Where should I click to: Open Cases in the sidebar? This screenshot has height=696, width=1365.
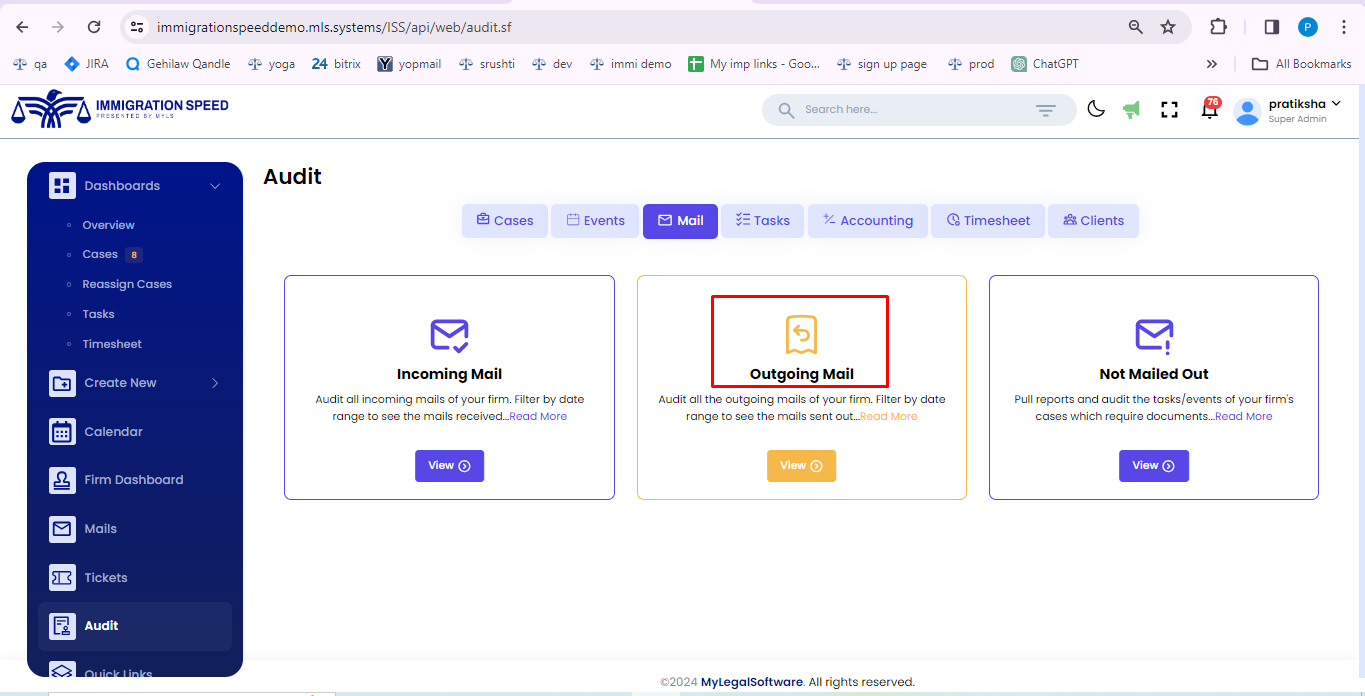coord(100,254)
